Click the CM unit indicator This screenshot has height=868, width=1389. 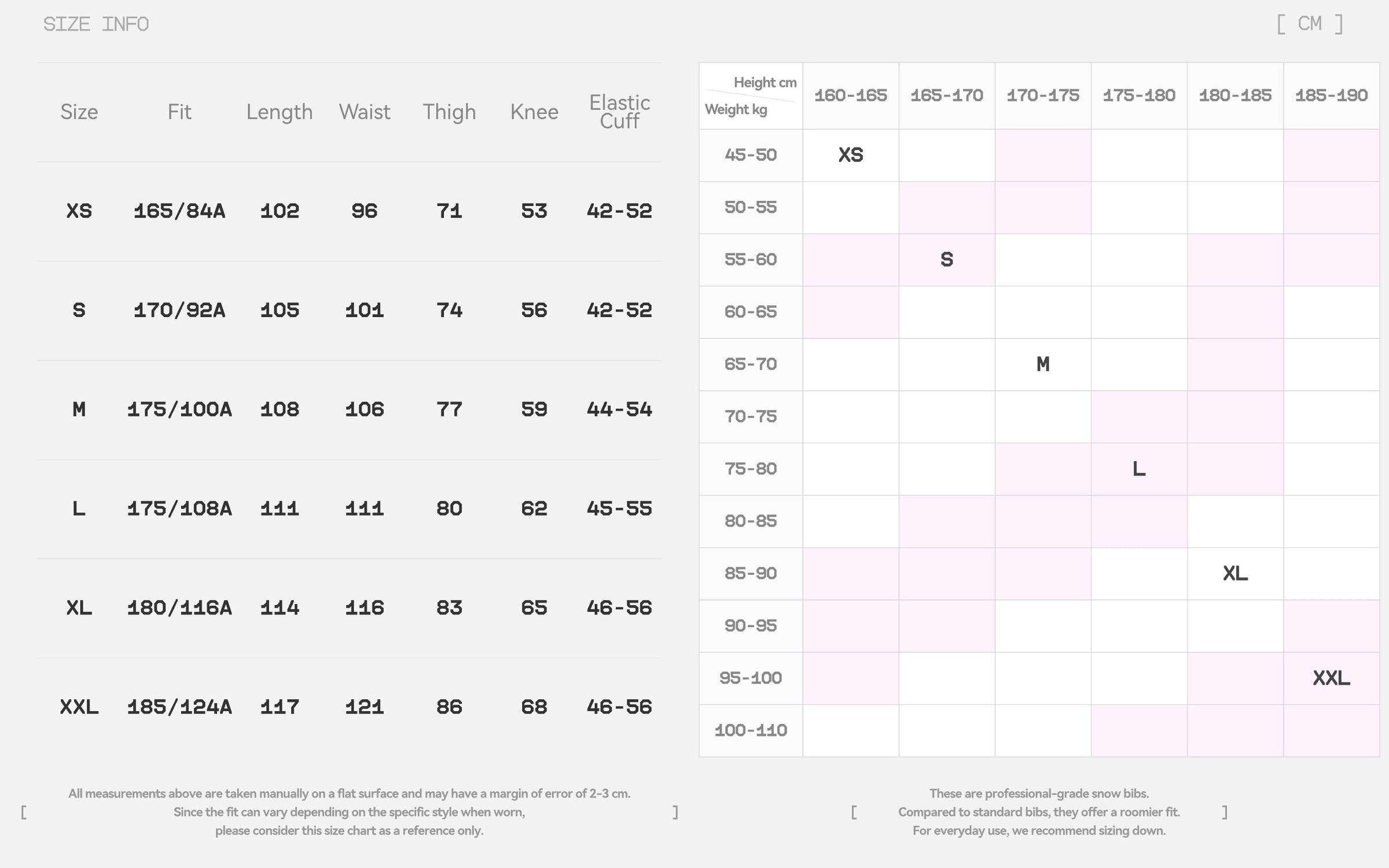pyautogui.click(x=1310, y=24)
